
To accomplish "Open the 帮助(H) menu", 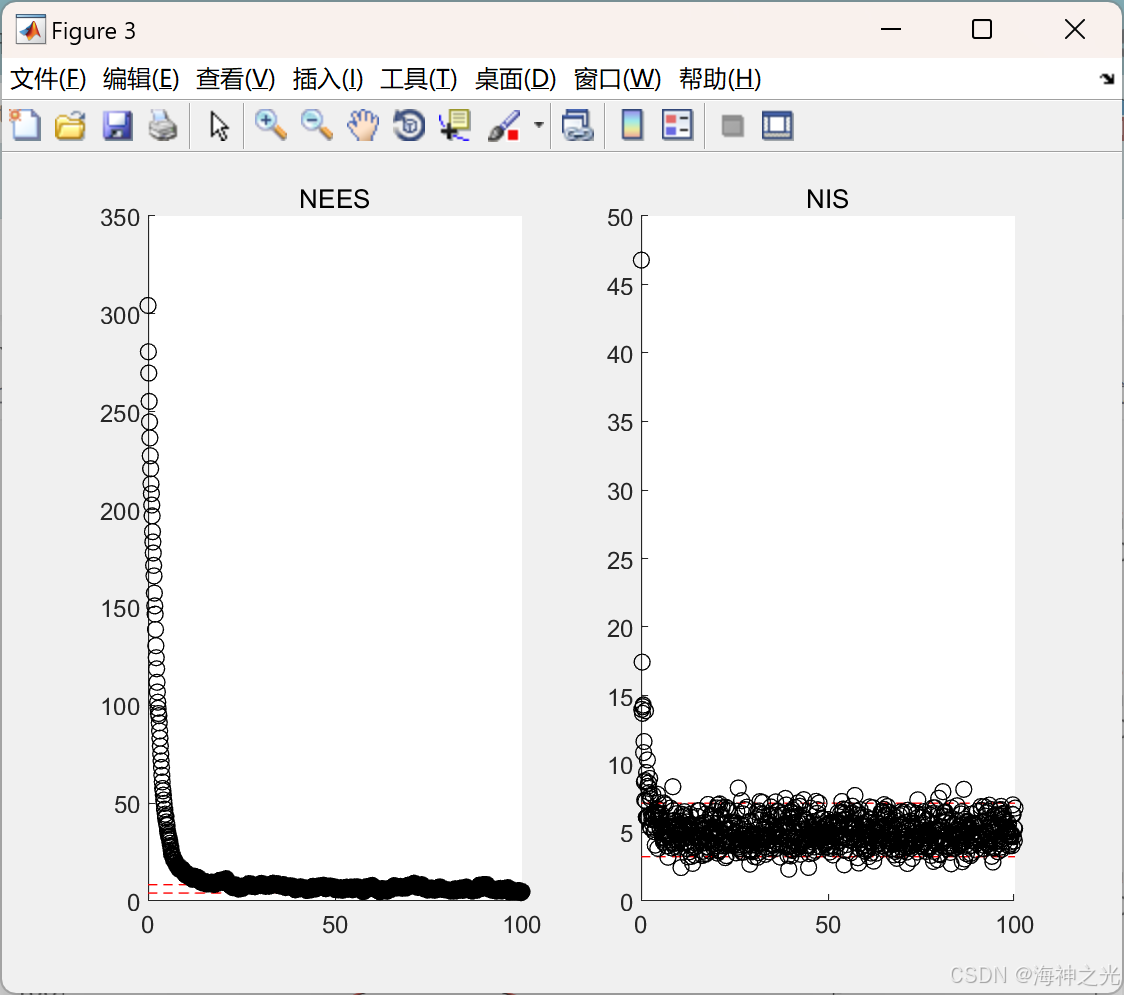I will pyautogui.click(x=720, y=79).
